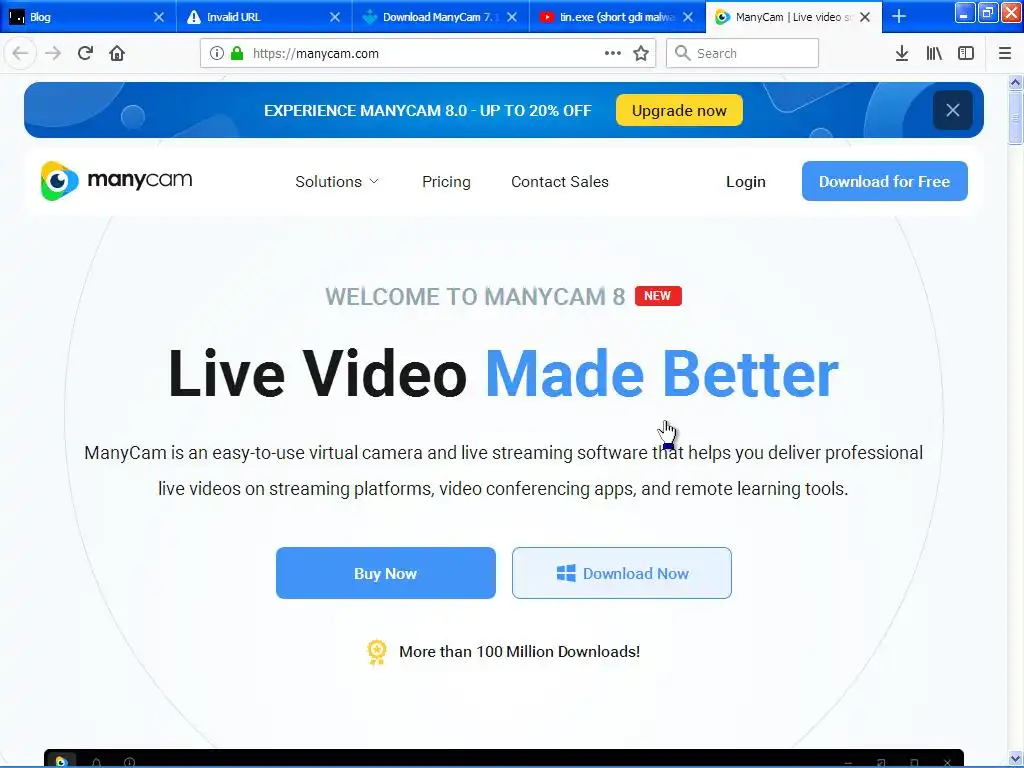Close the Invalid URL tab
The width and height of the screenshot is (1024, 768).
pyautogui.click(x=335, y=17)
